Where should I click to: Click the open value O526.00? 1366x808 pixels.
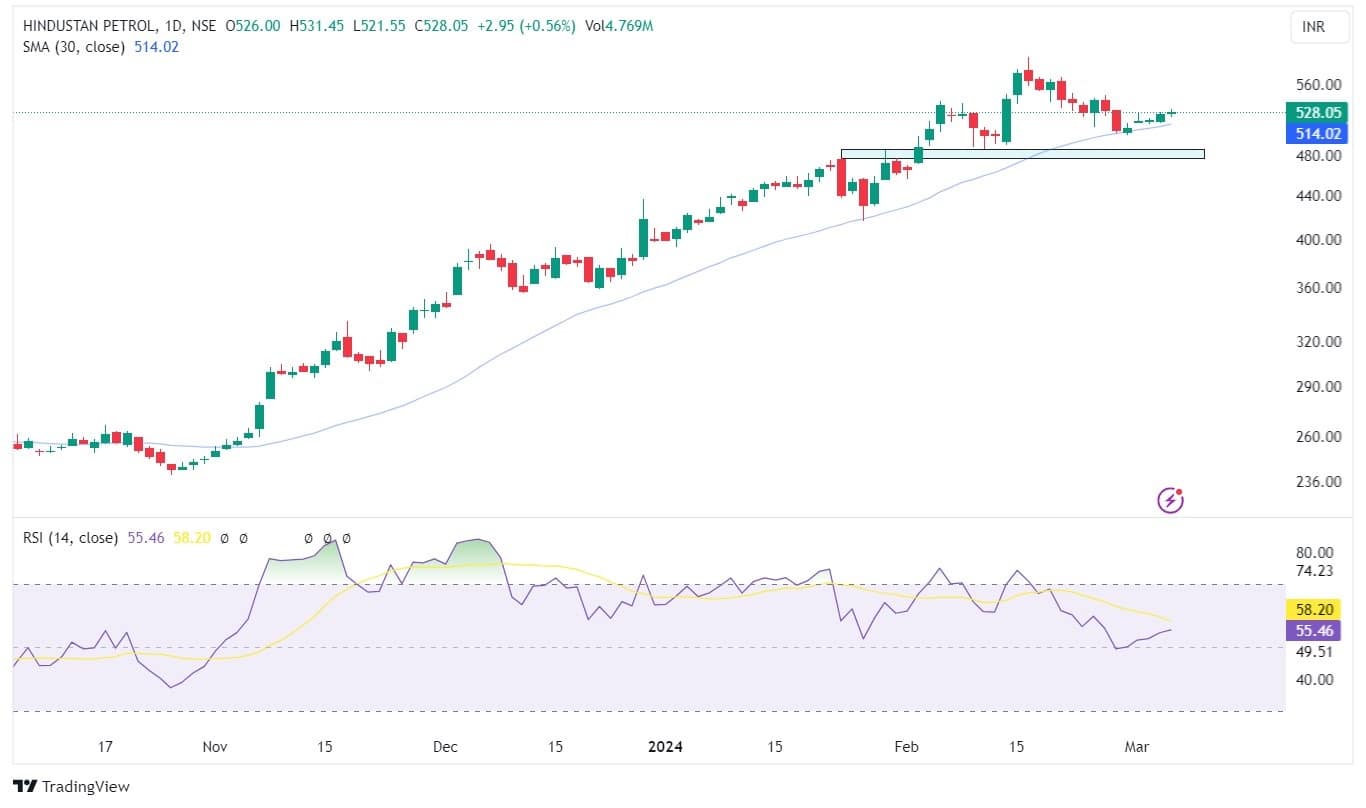[x=255, y=26]
